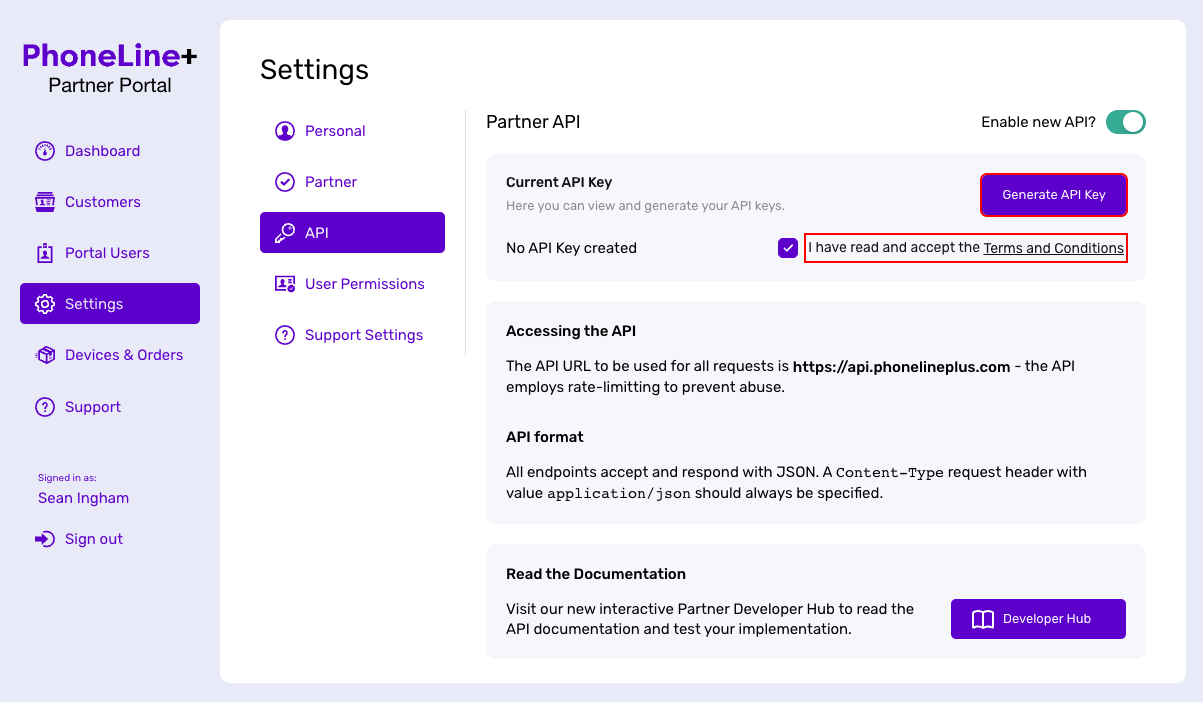
Task: Click the Settings gear icon
Action: click(45, 304)
